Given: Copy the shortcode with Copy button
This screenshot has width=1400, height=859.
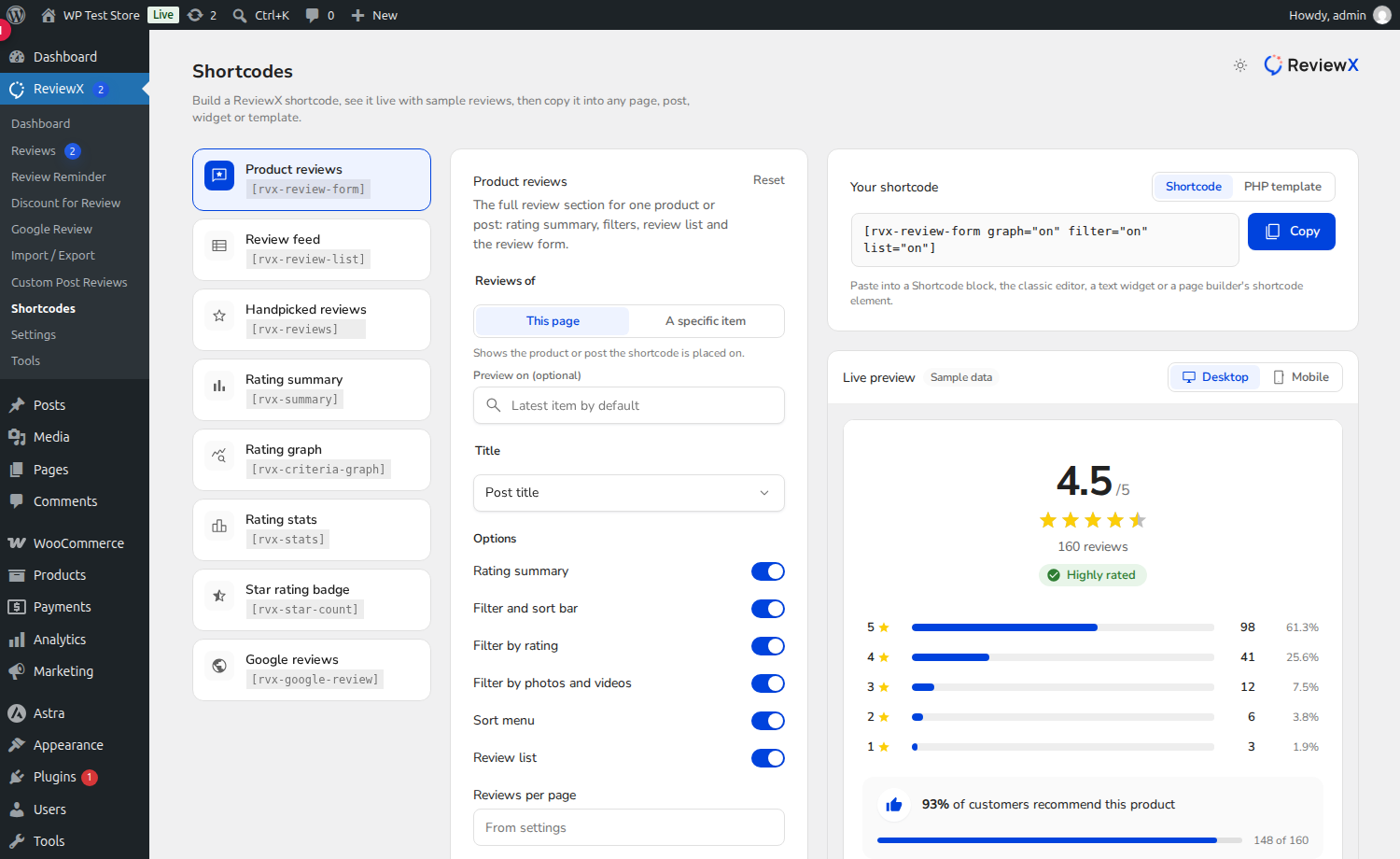Looking at the screenshot, I should 1292,232.
